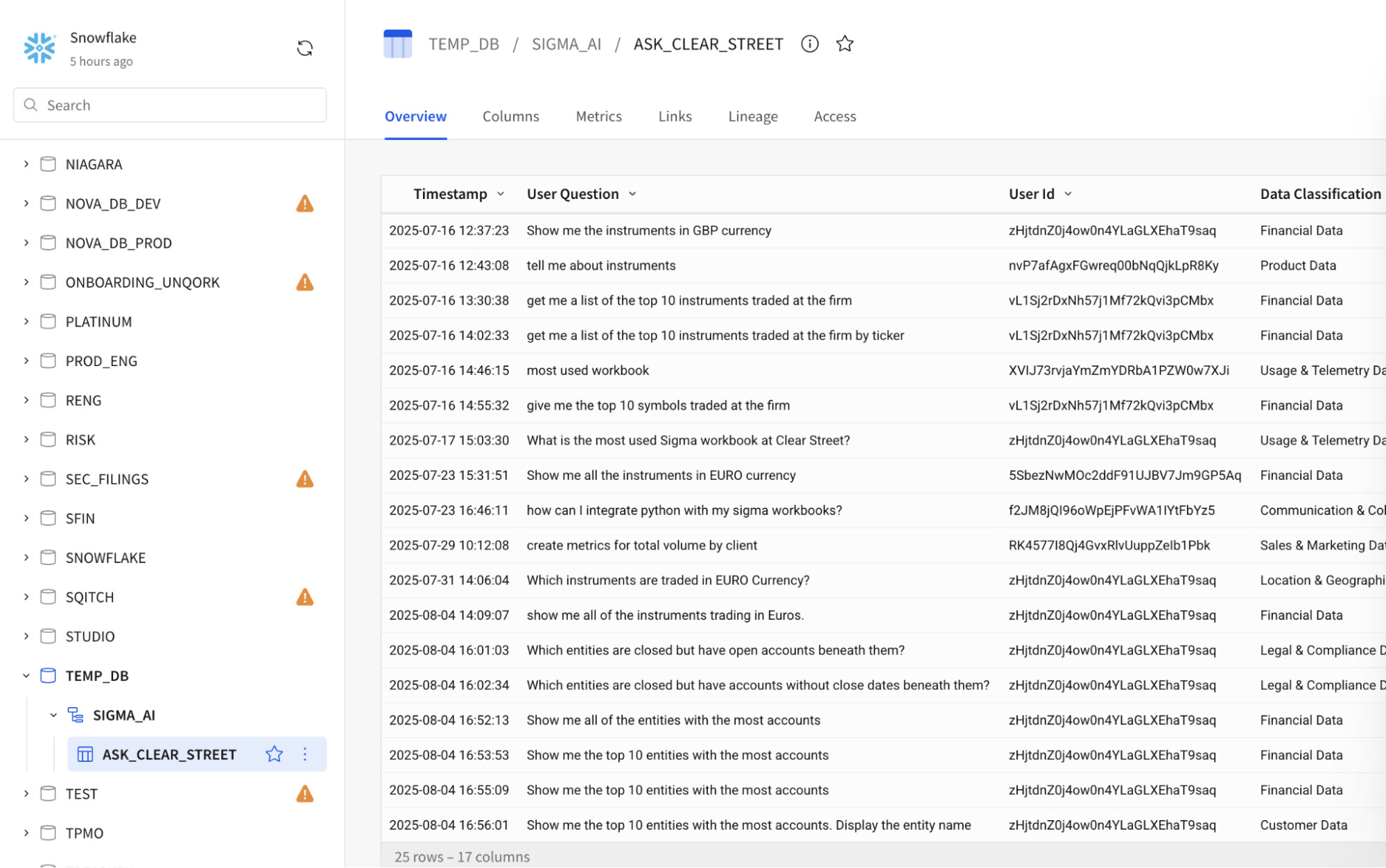Select the SIGMA_AI schema icon
This screenshot has width=1386, height=868.
[75, 715]
